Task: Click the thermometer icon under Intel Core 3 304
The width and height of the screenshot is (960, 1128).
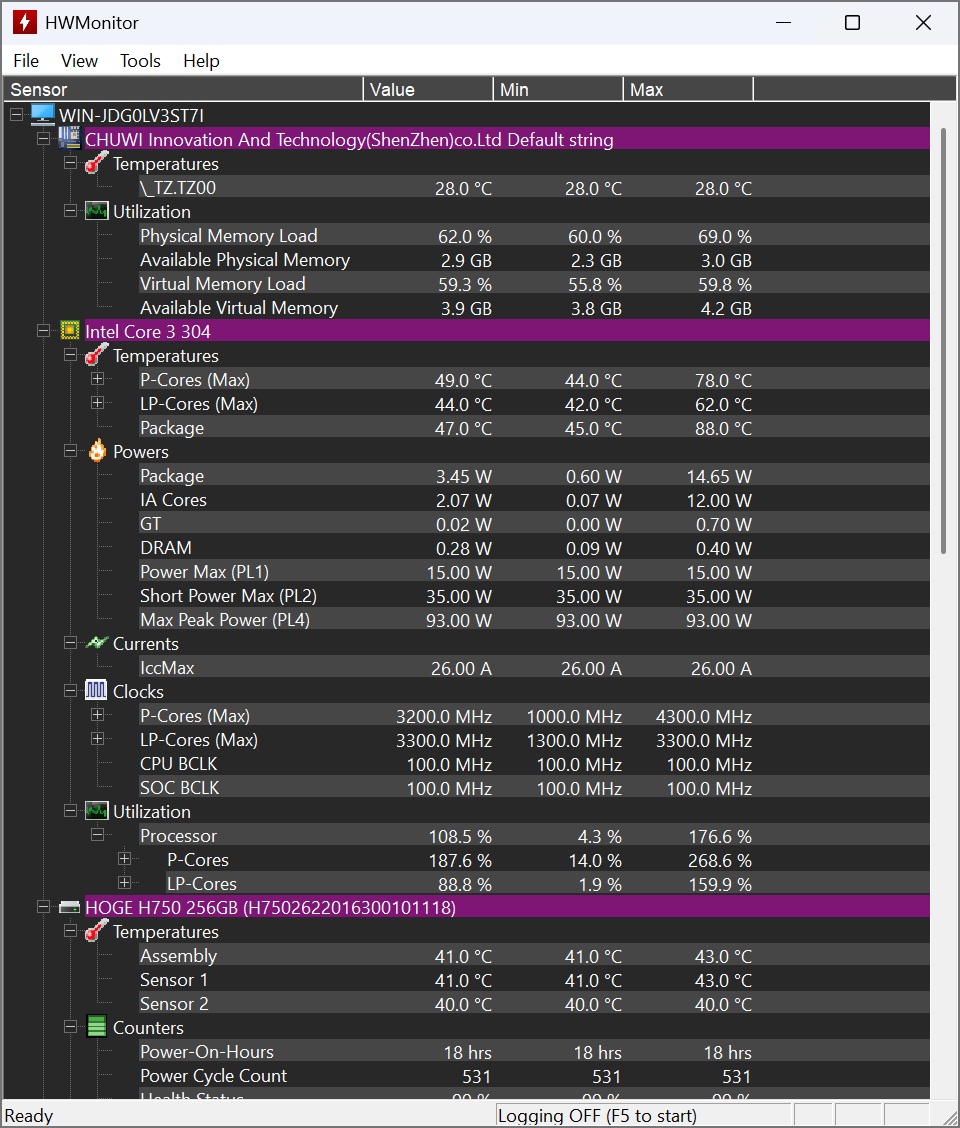Action: pos(96,355)
